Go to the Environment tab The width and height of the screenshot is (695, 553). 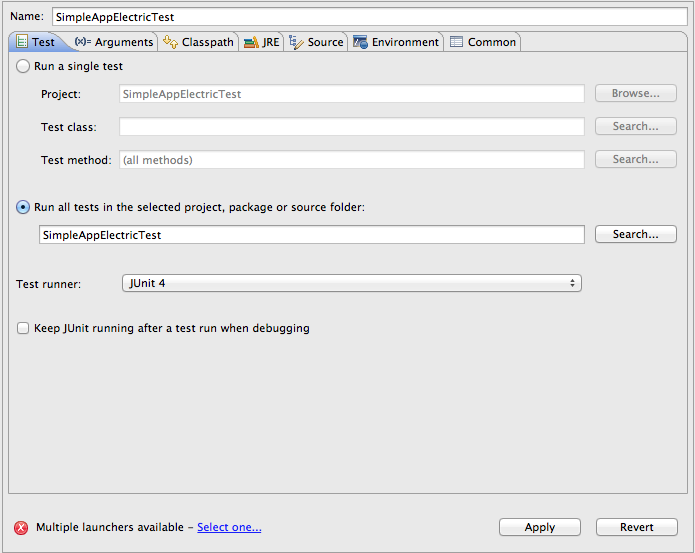(x=396, y=42)
